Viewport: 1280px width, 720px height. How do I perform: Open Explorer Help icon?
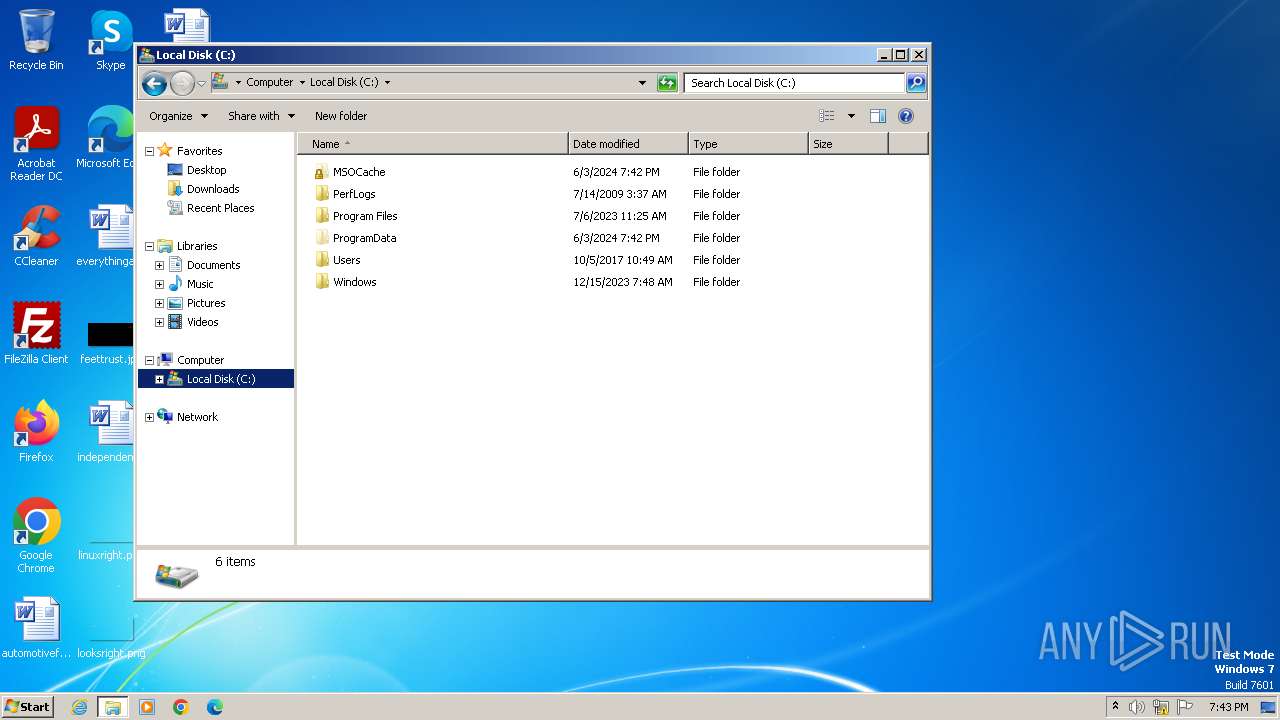[906, 116]
